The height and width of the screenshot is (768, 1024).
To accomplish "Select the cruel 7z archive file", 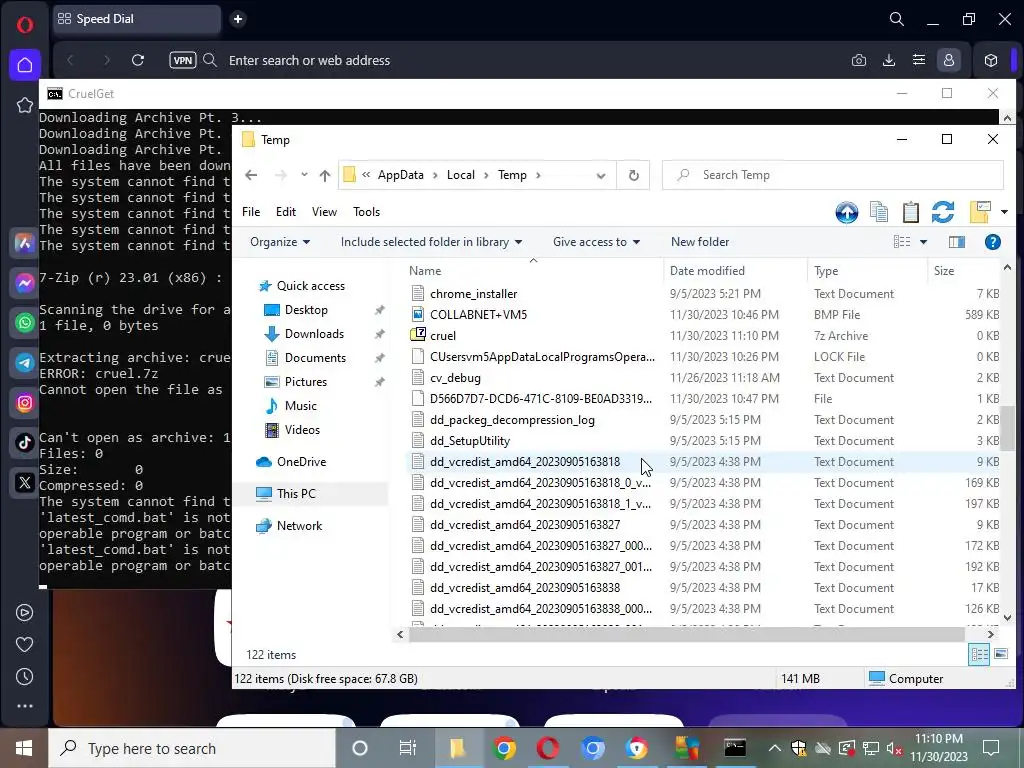I will tap(443, 336).
